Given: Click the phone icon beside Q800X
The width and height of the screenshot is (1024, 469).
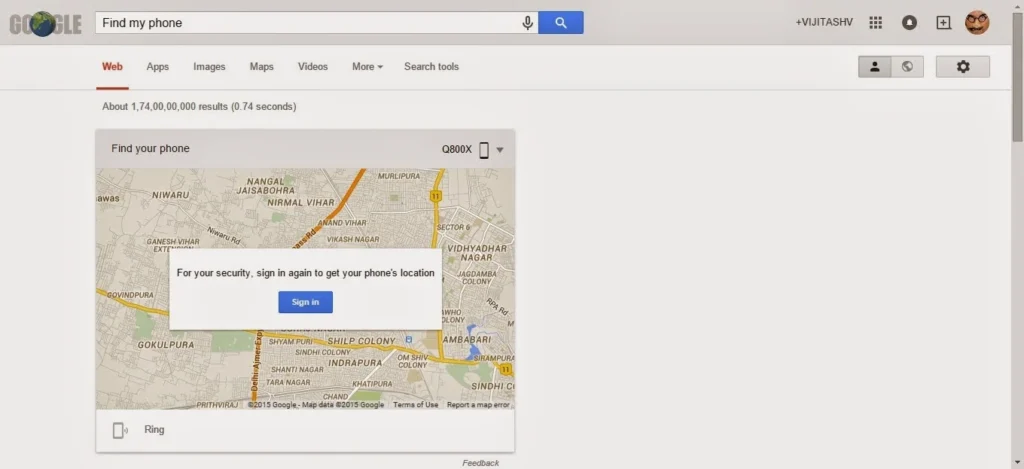Looking at the screenshot, I should 484,150.
